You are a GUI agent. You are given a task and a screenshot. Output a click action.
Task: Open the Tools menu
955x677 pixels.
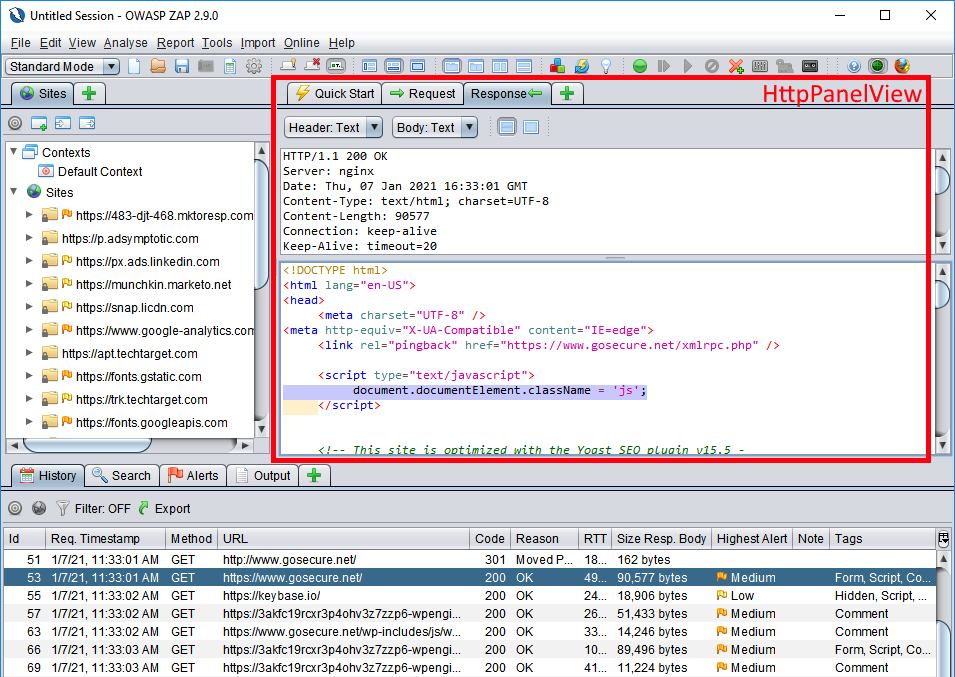coord(217,43)
